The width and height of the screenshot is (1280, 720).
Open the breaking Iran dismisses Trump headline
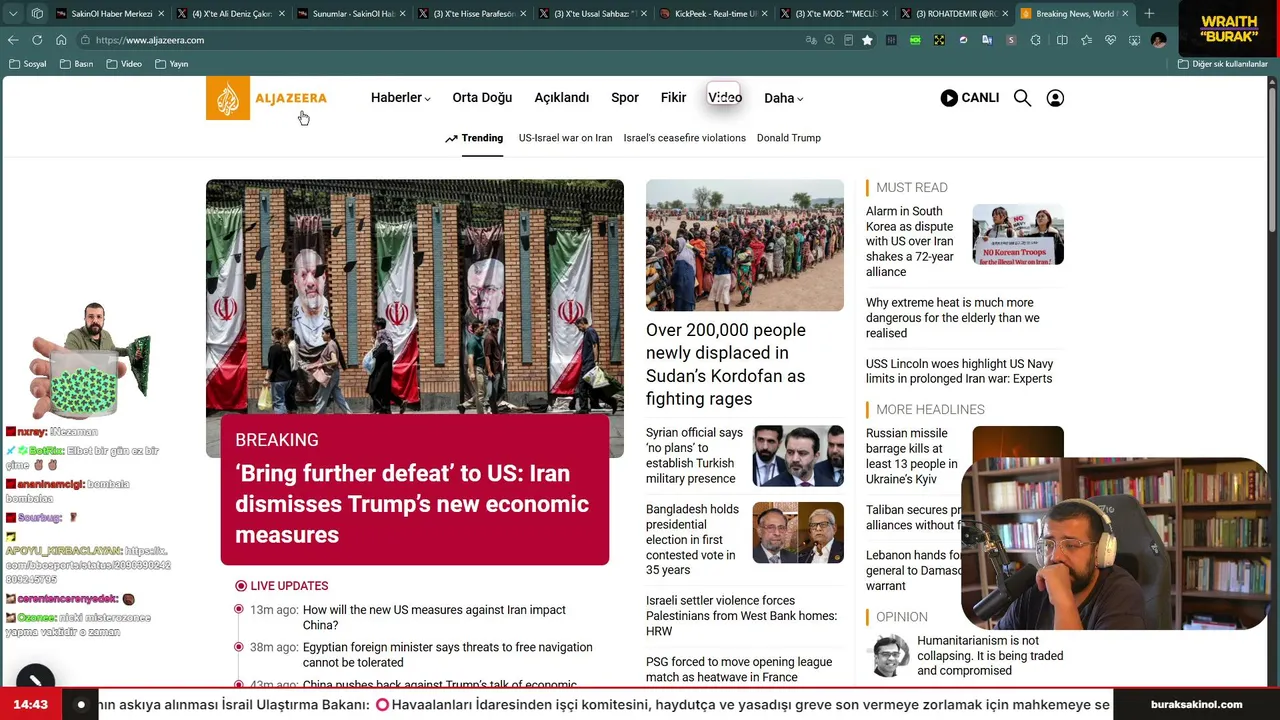[412, 504]
